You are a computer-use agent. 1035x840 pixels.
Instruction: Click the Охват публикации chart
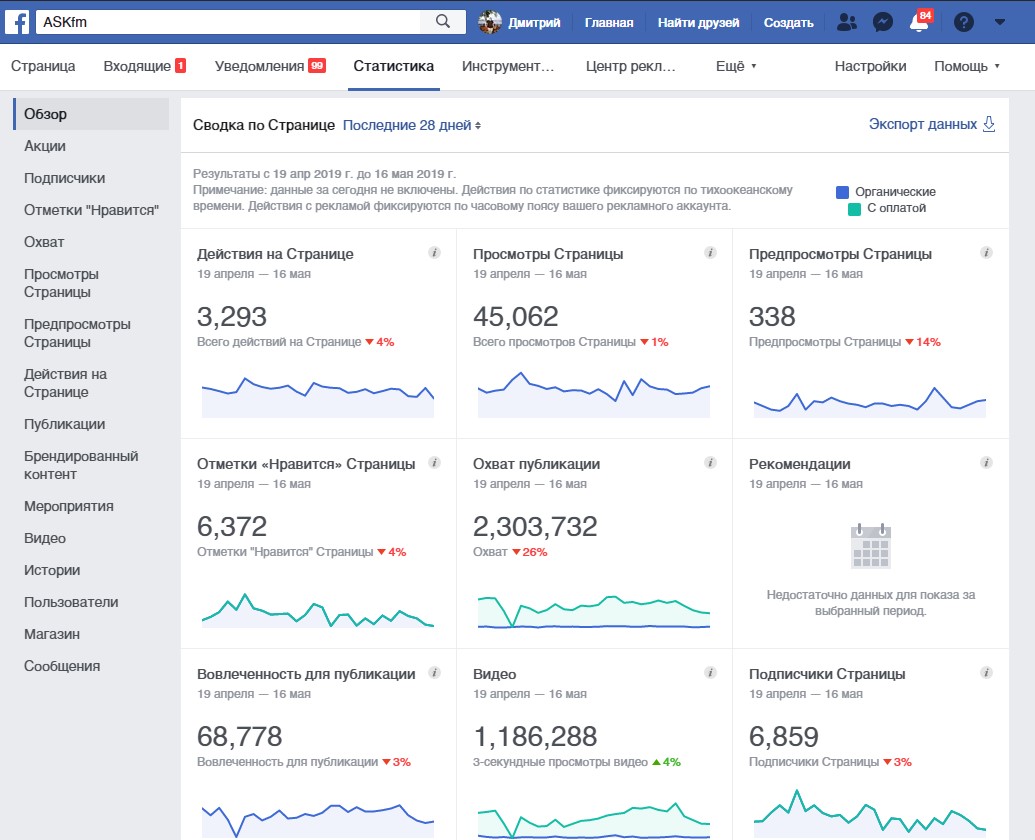[x=593, y=612]
